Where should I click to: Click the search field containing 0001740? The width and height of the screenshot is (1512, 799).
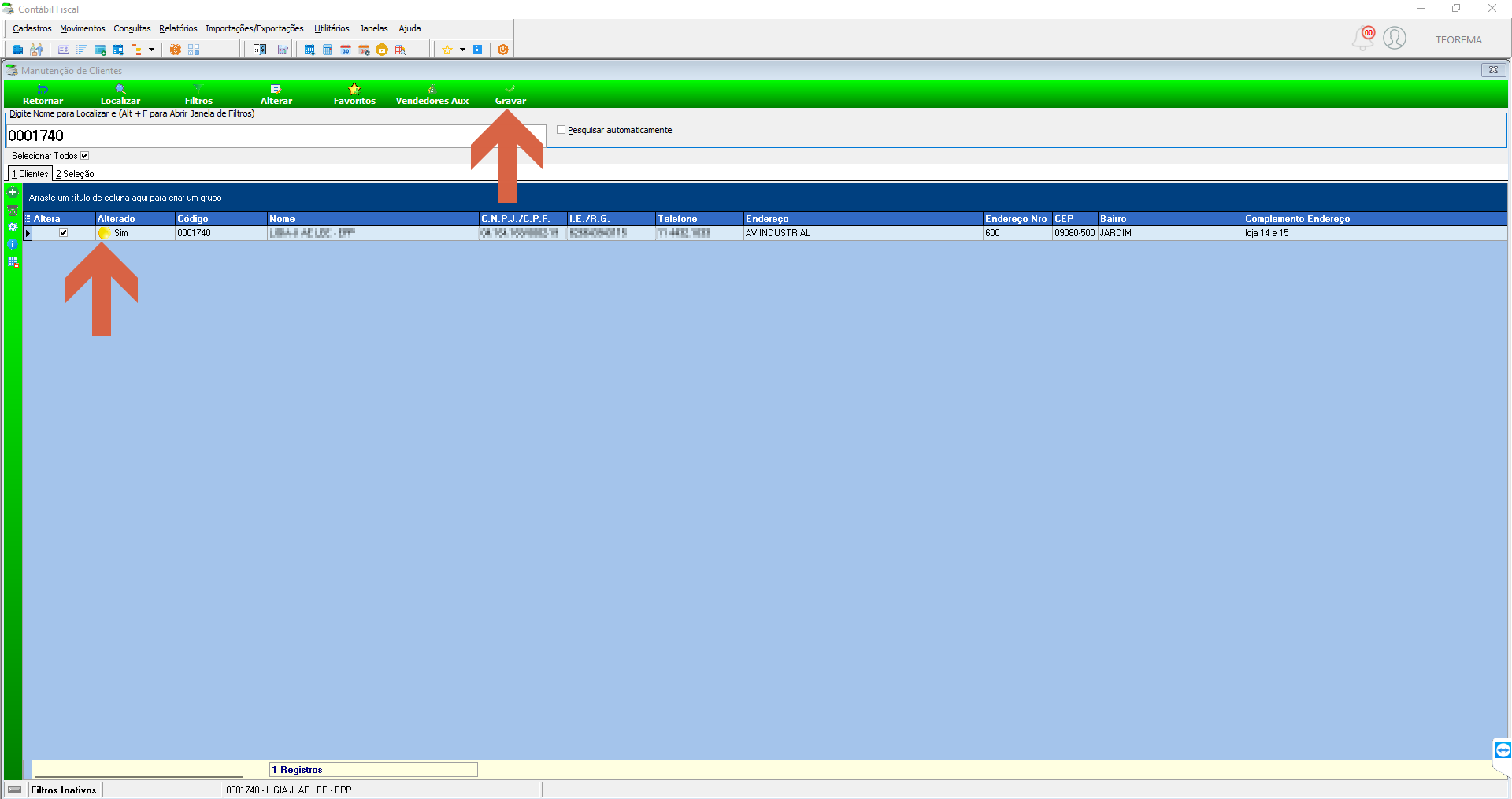click(x=276, y=136)
